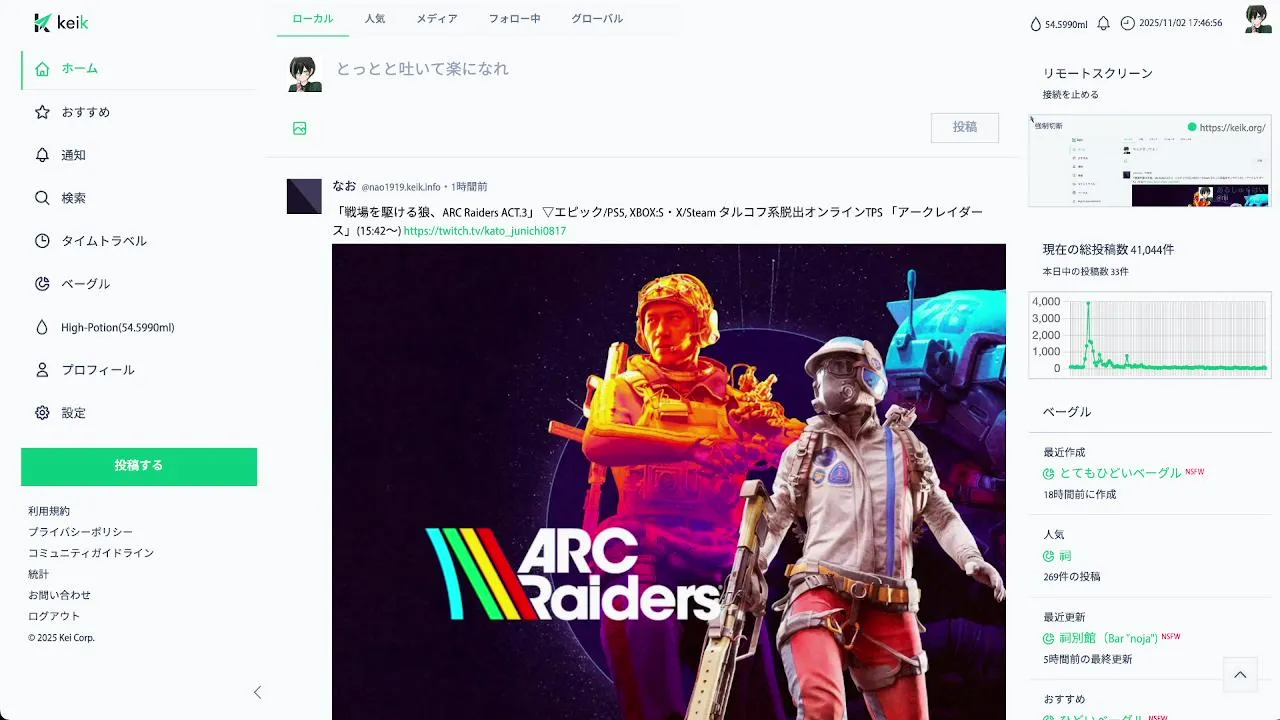Open the twitch.tv/kato_junichi0817 link
Screen dimensions: 1280x720
(485, 231)
